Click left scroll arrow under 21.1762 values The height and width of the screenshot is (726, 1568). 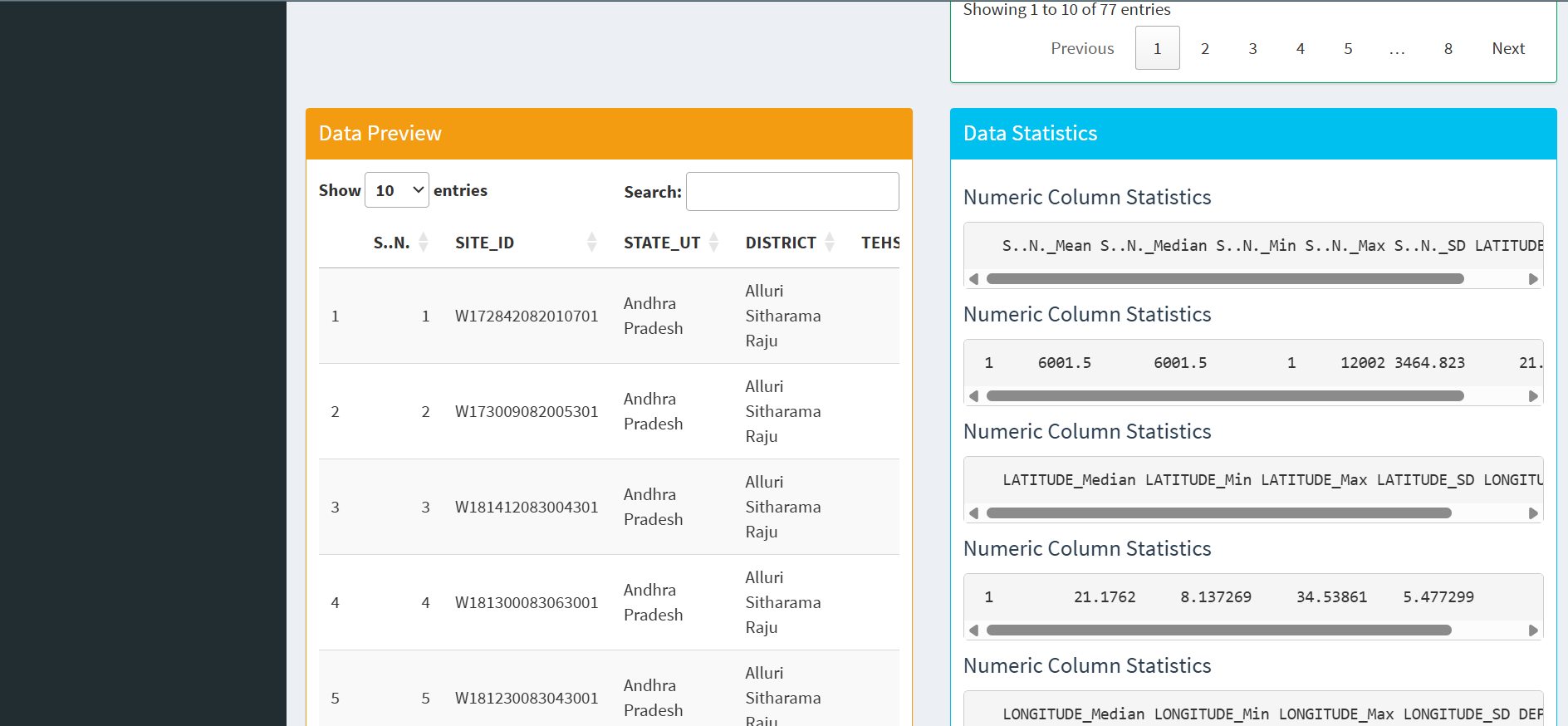973,630
